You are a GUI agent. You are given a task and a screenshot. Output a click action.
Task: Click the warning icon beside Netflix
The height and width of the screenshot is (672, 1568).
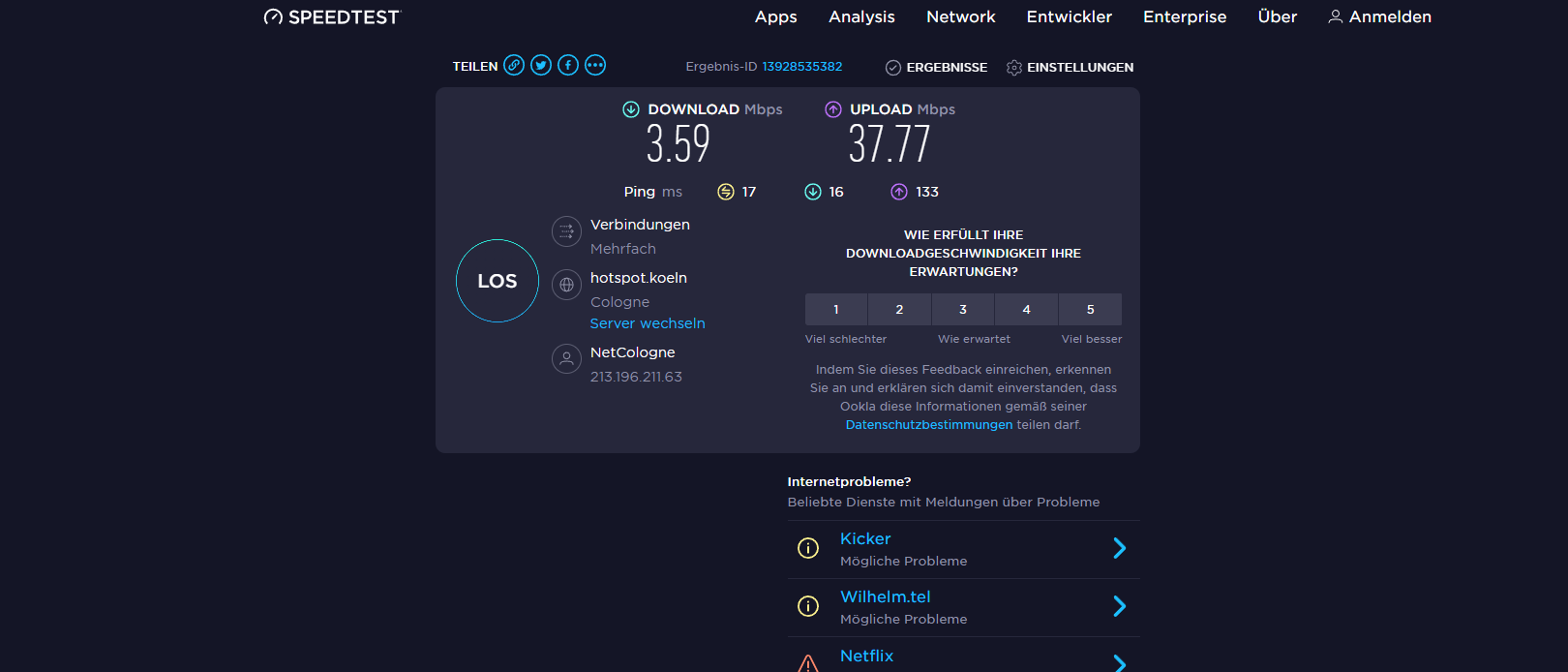[808, 664]
